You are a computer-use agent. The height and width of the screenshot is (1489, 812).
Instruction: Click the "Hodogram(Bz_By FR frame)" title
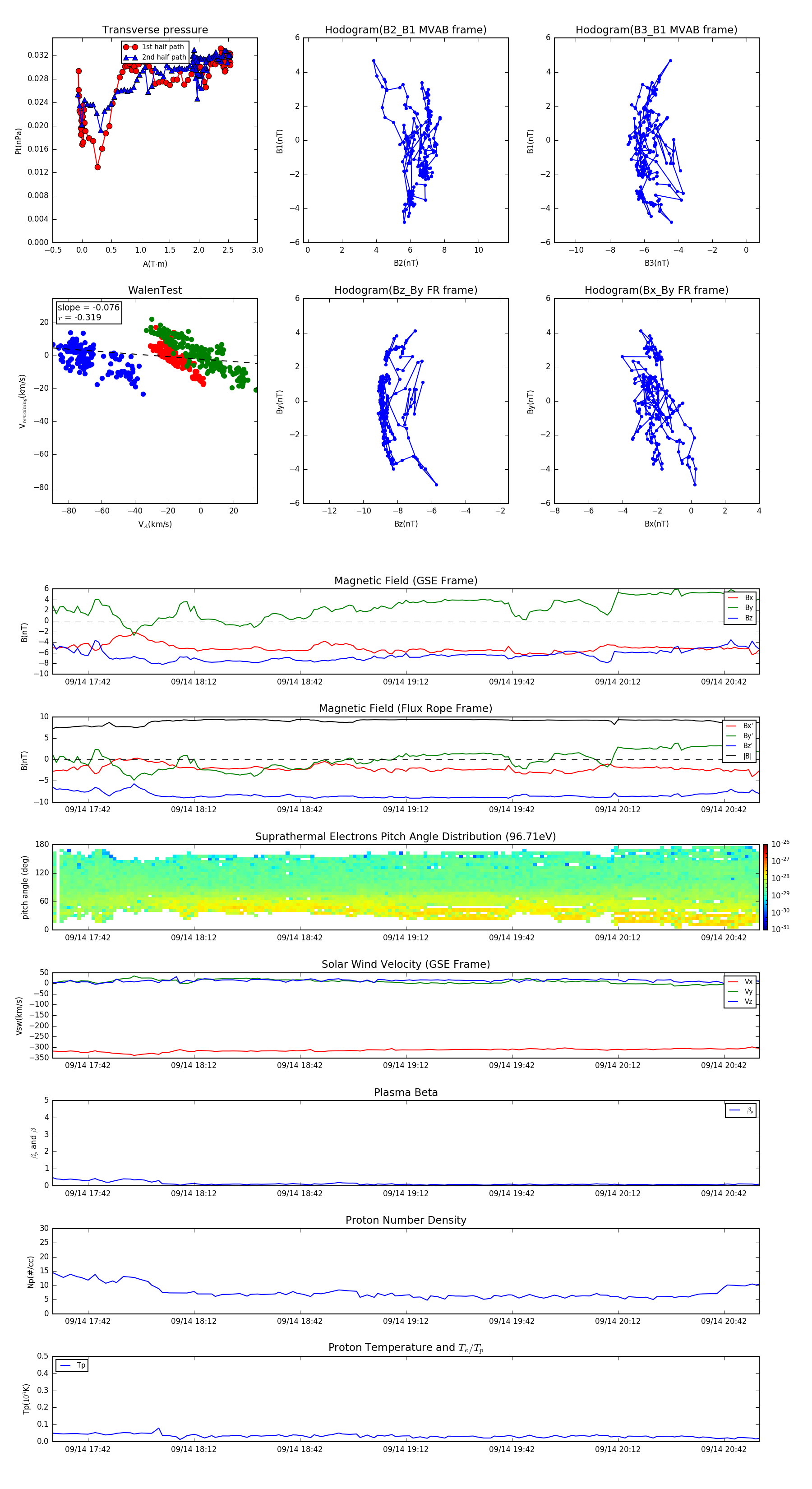tap(406, 290)
